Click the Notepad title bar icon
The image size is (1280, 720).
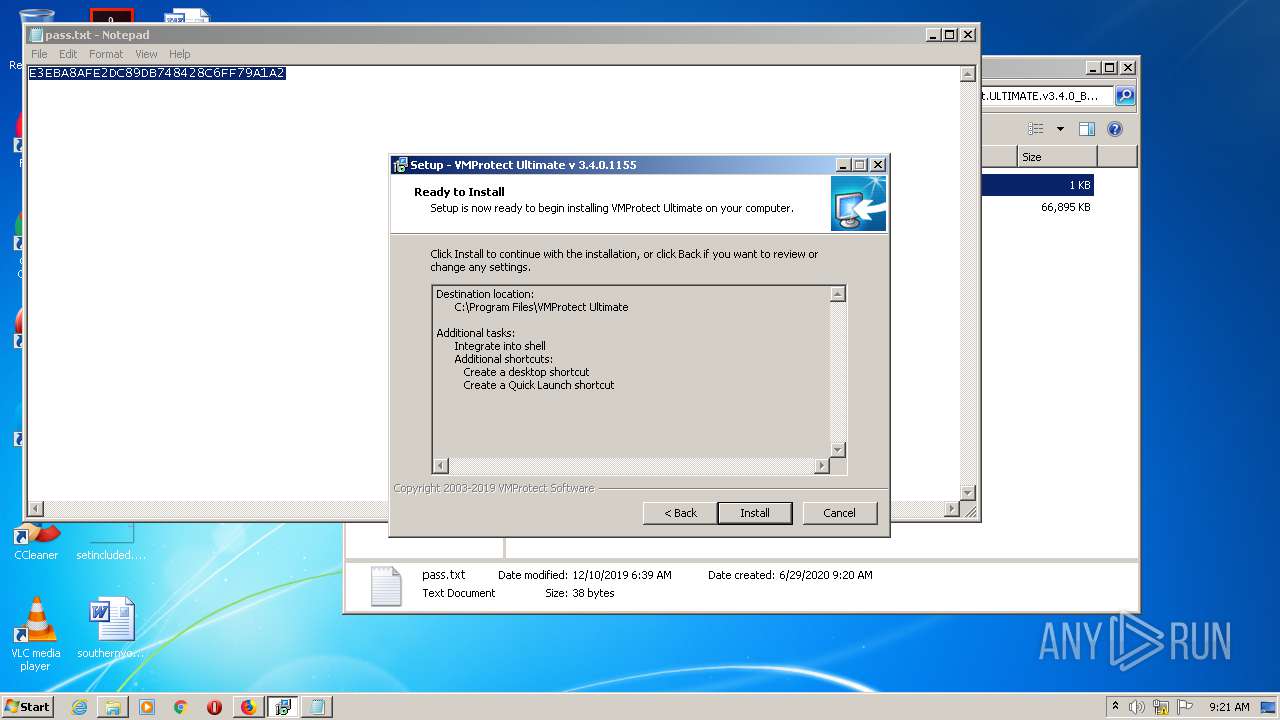tap(36, 35)
